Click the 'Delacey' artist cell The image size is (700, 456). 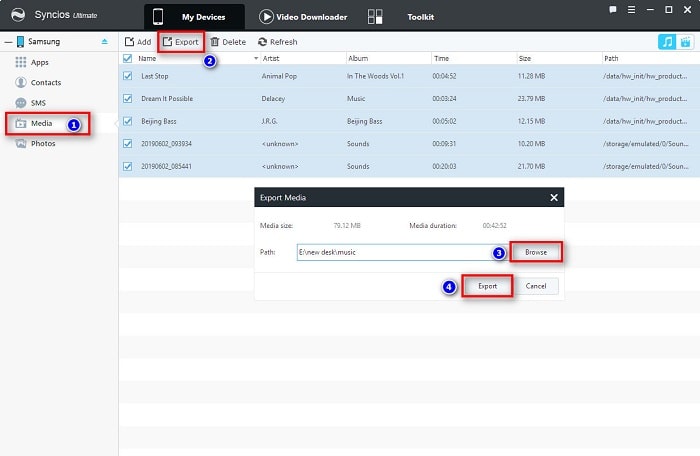[273, 99]
